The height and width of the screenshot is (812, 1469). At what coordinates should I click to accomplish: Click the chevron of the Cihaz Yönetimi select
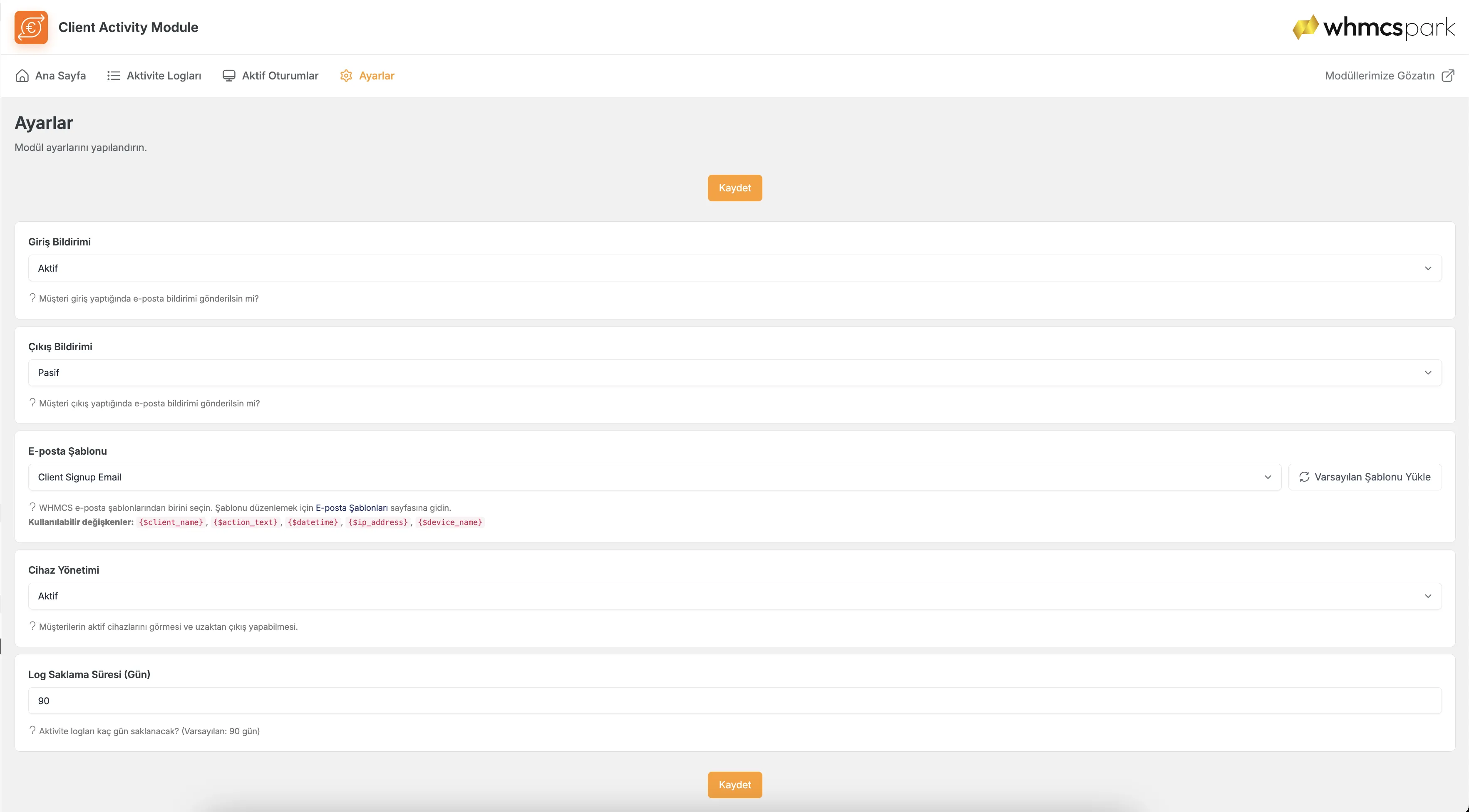point(1428,596)
